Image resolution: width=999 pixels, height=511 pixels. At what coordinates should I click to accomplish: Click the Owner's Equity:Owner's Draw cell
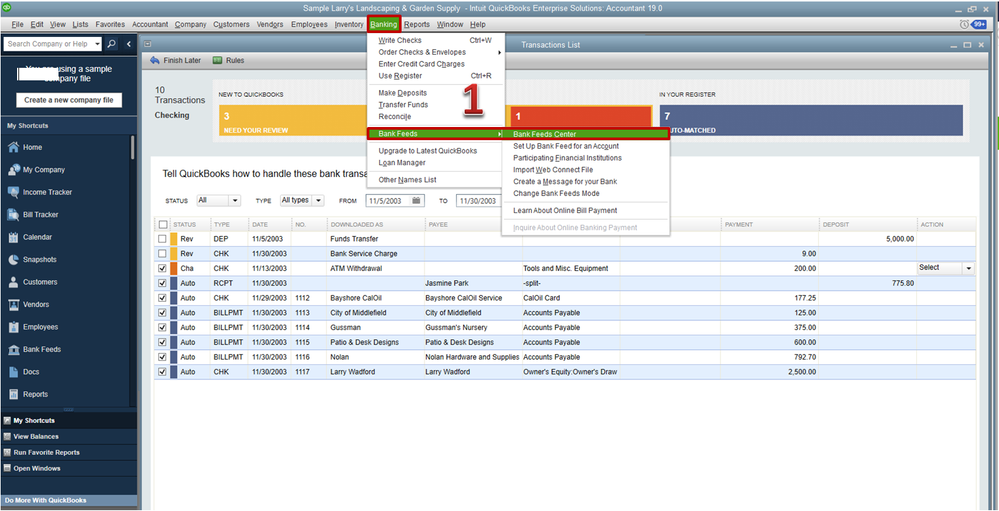click(x=570, y=371)
